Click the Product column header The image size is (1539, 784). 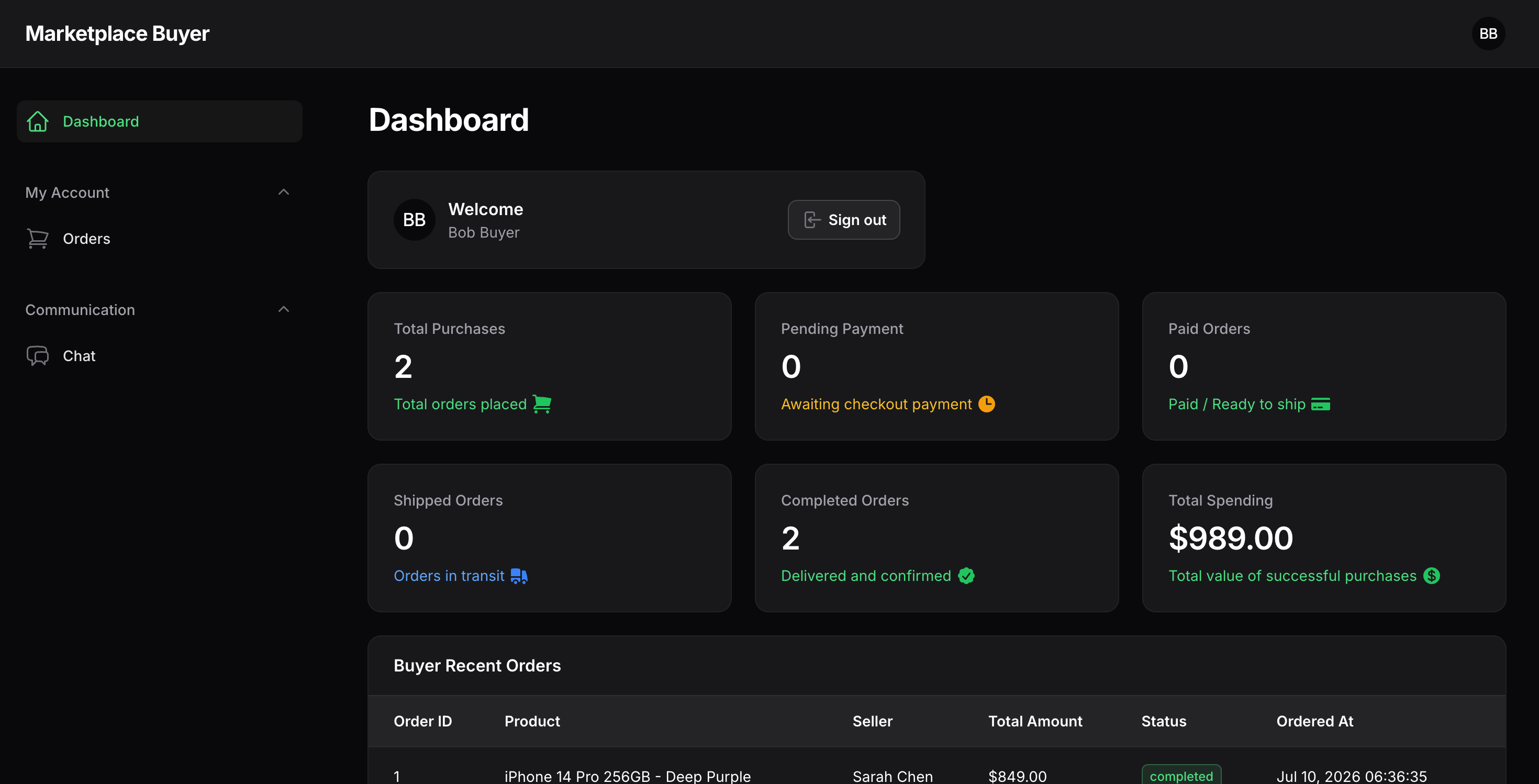point(532,721)
